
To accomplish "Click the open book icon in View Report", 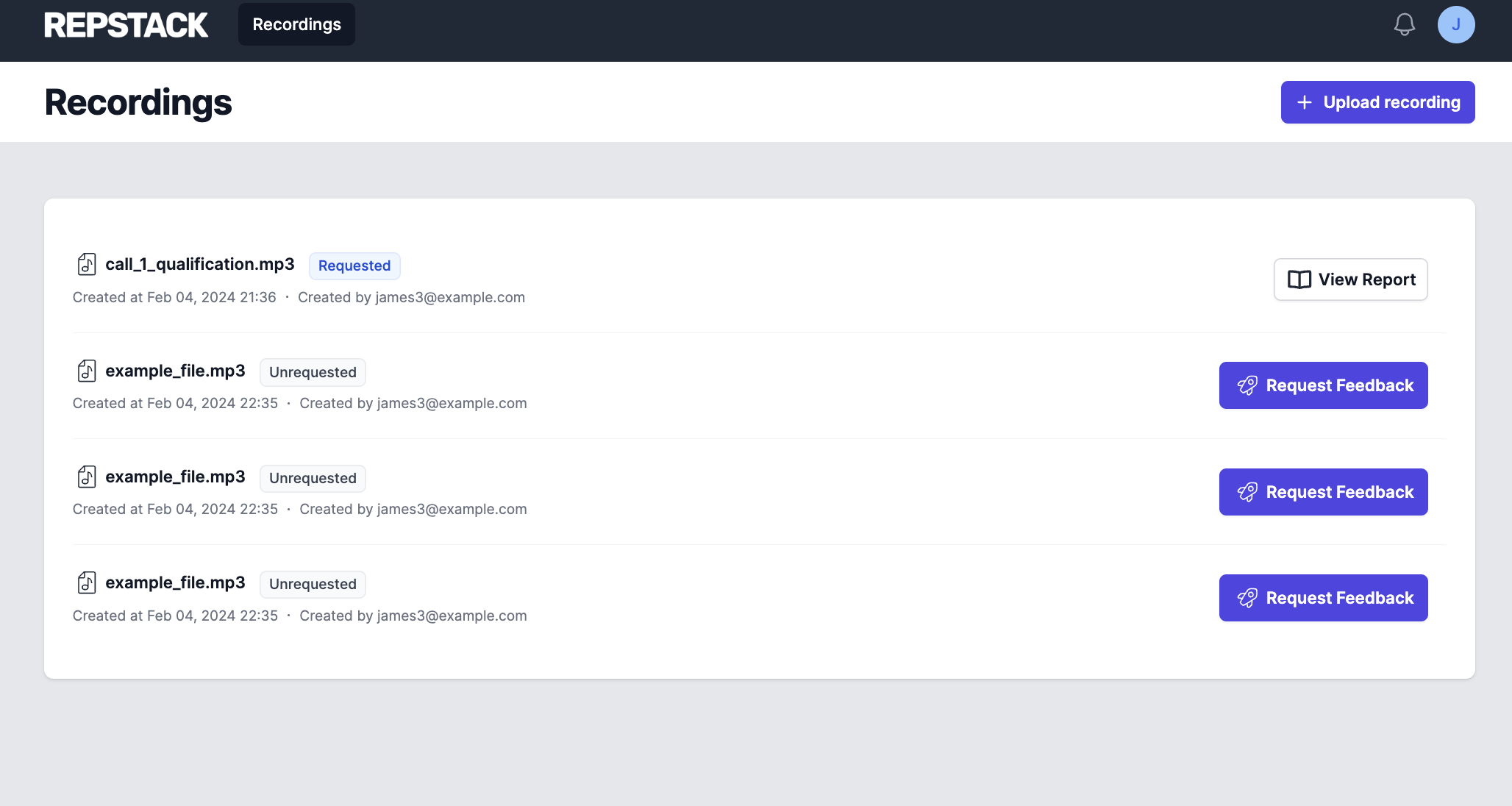I will pyautogui.click(x=1299, y=279).
